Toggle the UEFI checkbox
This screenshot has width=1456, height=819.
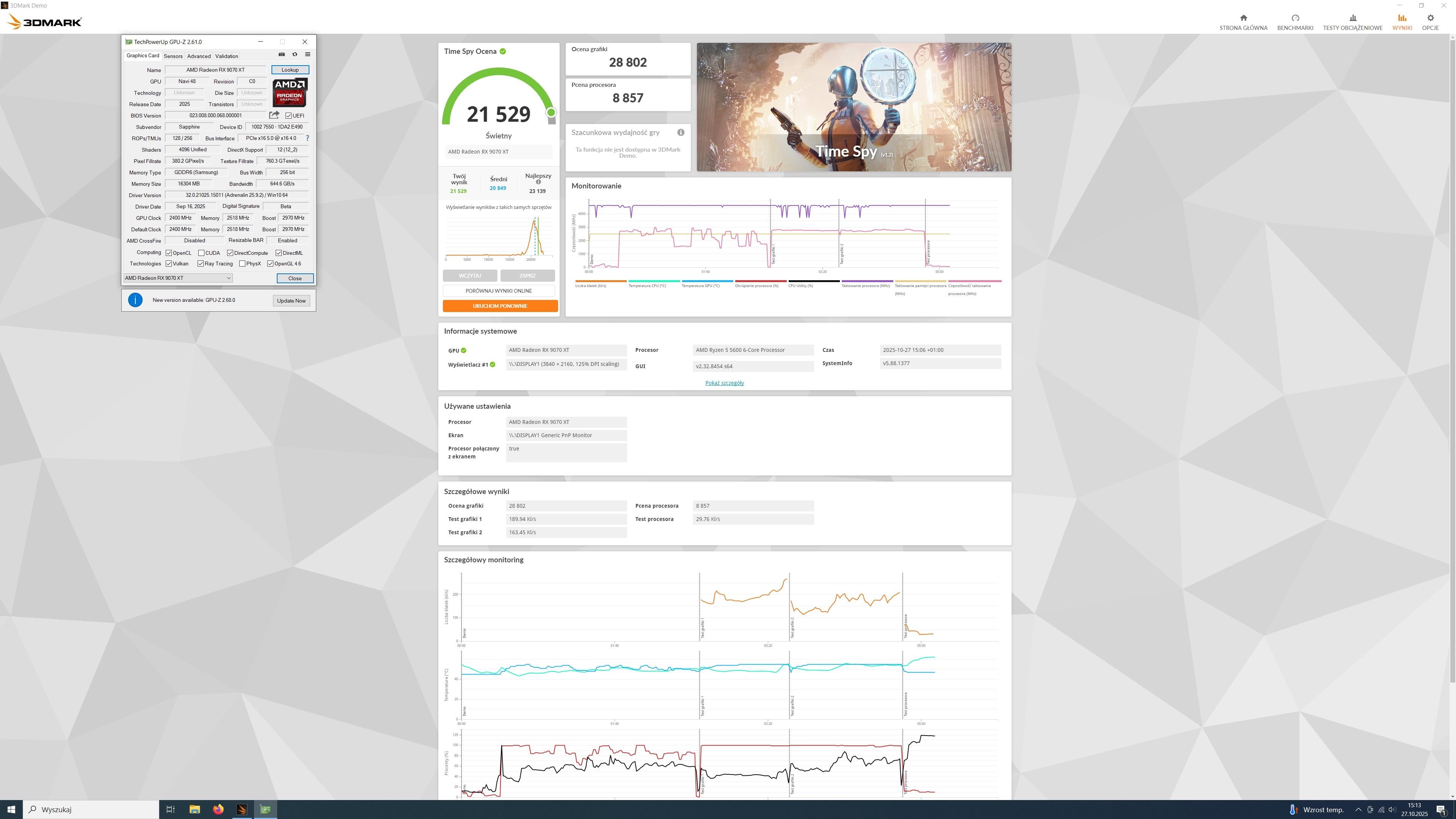pos(288,115)
